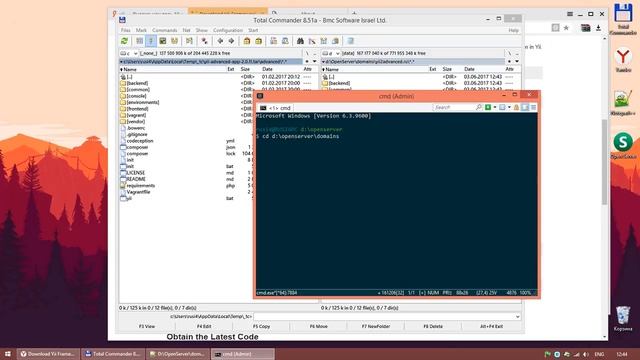This screenshot has width=640, height=360.
Task: Select the [console] folder in left panel
Action: point(136,96)
